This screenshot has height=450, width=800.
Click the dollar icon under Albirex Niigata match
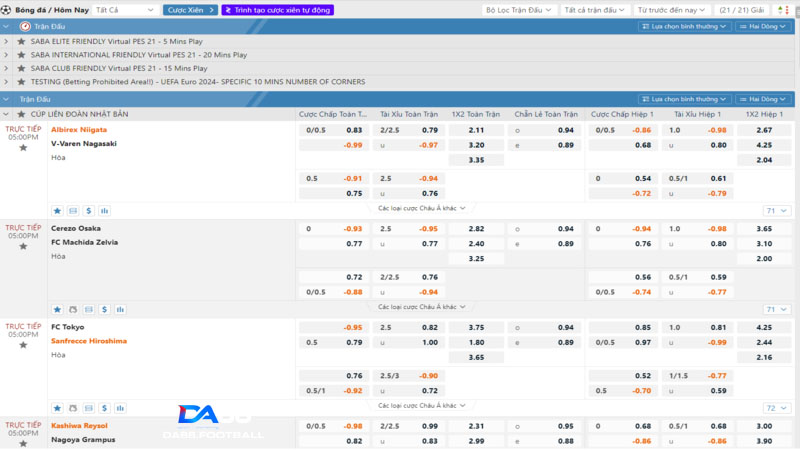pos(89,211)
